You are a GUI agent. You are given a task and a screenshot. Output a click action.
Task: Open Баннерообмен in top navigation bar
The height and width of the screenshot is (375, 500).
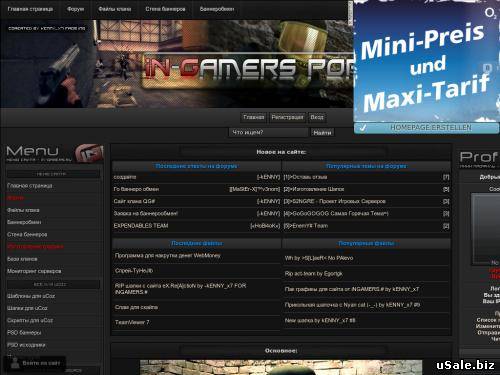click(217, 9)
